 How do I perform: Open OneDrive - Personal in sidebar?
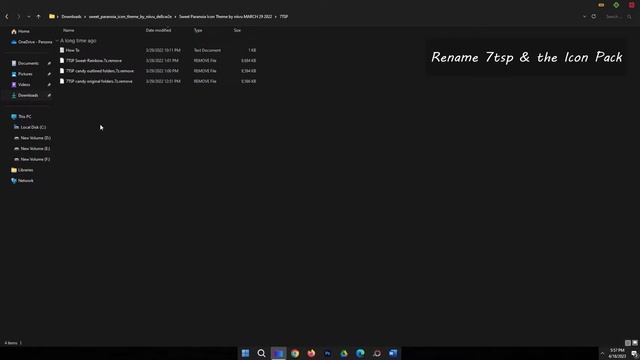pyautogui.click(x=32, y=42)
